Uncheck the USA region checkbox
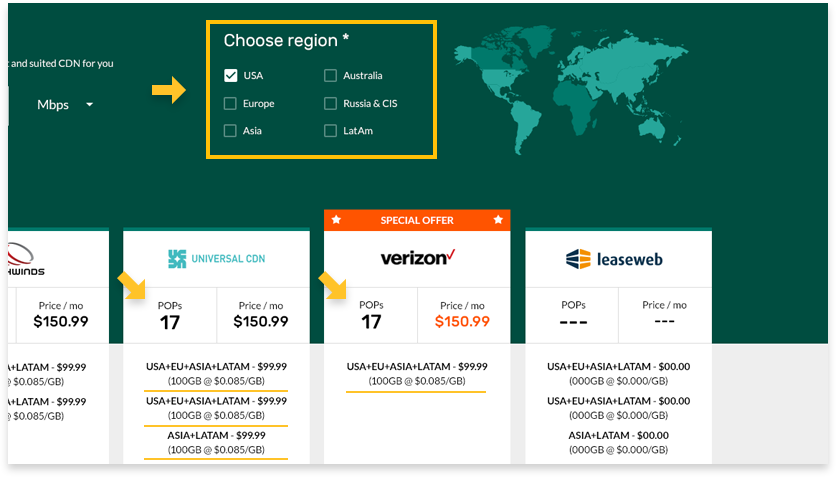 (x=230, y=76)
